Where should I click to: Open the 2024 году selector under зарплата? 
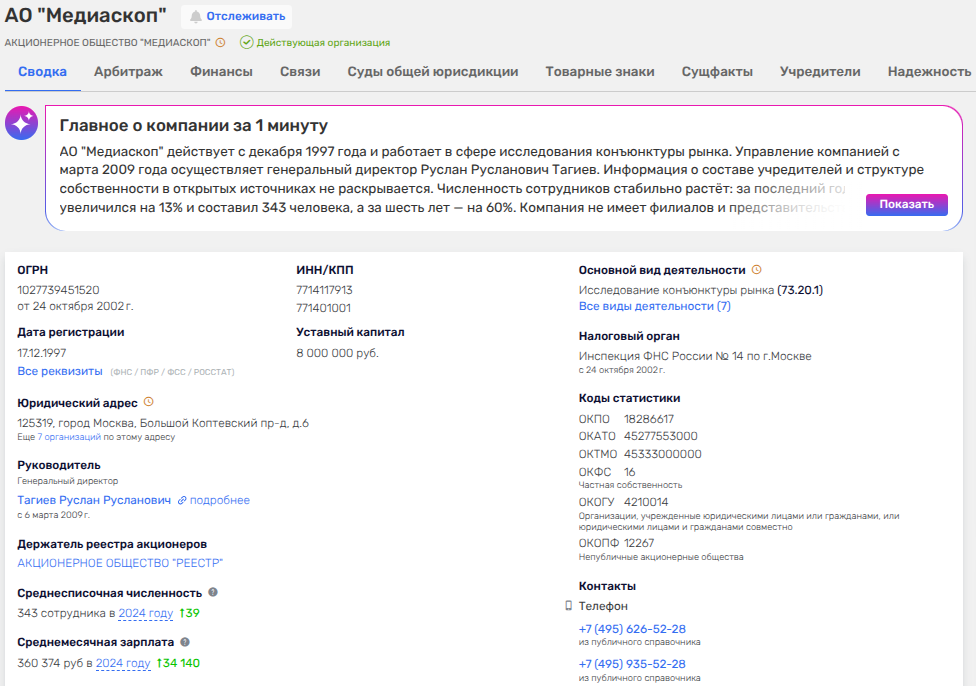coord(123,663)
